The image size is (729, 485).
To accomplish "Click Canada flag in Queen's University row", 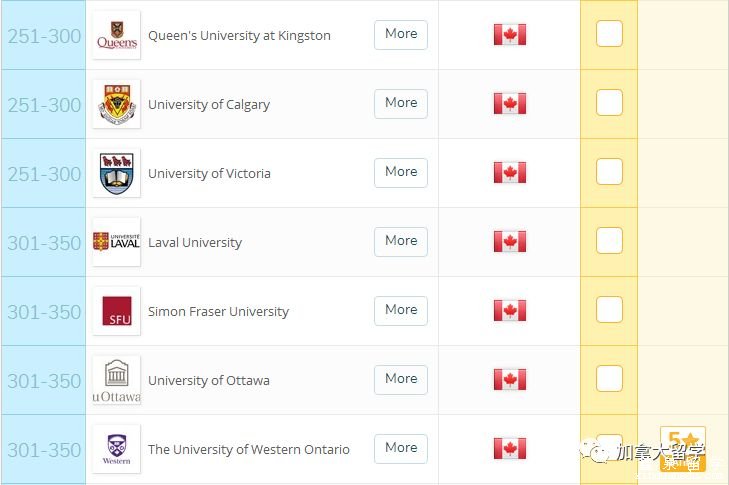I will (510, 35).
